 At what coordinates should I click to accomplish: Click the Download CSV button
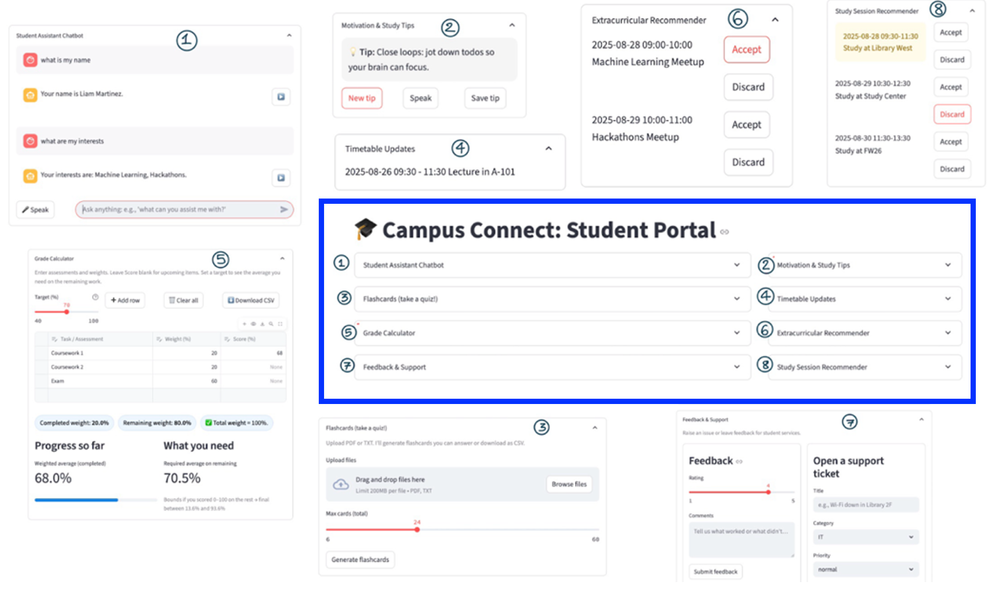250,300
